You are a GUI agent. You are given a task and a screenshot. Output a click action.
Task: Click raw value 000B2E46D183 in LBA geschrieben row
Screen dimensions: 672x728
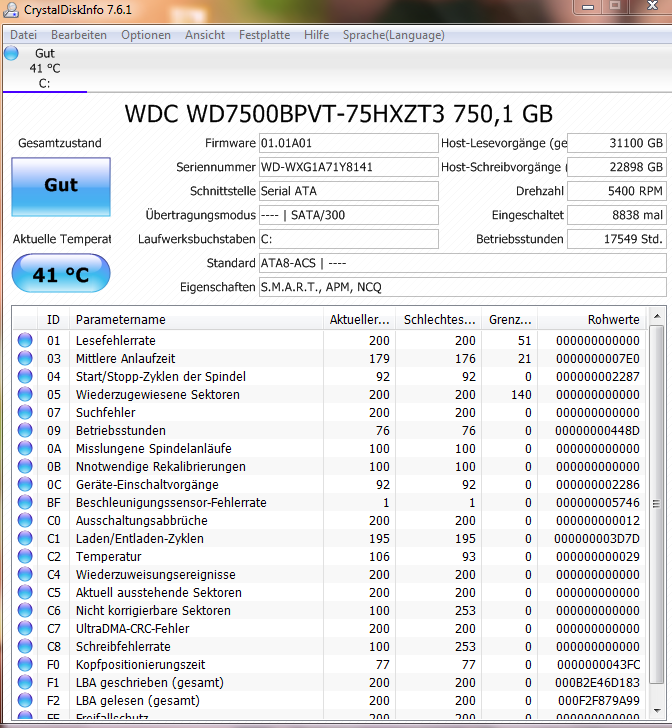point(597,682)
